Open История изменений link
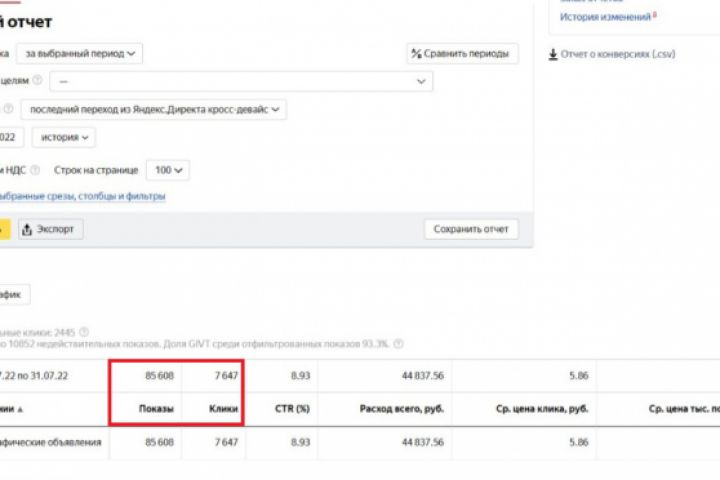The width and height of the screenshot is (720, 480). click(605, 17)
